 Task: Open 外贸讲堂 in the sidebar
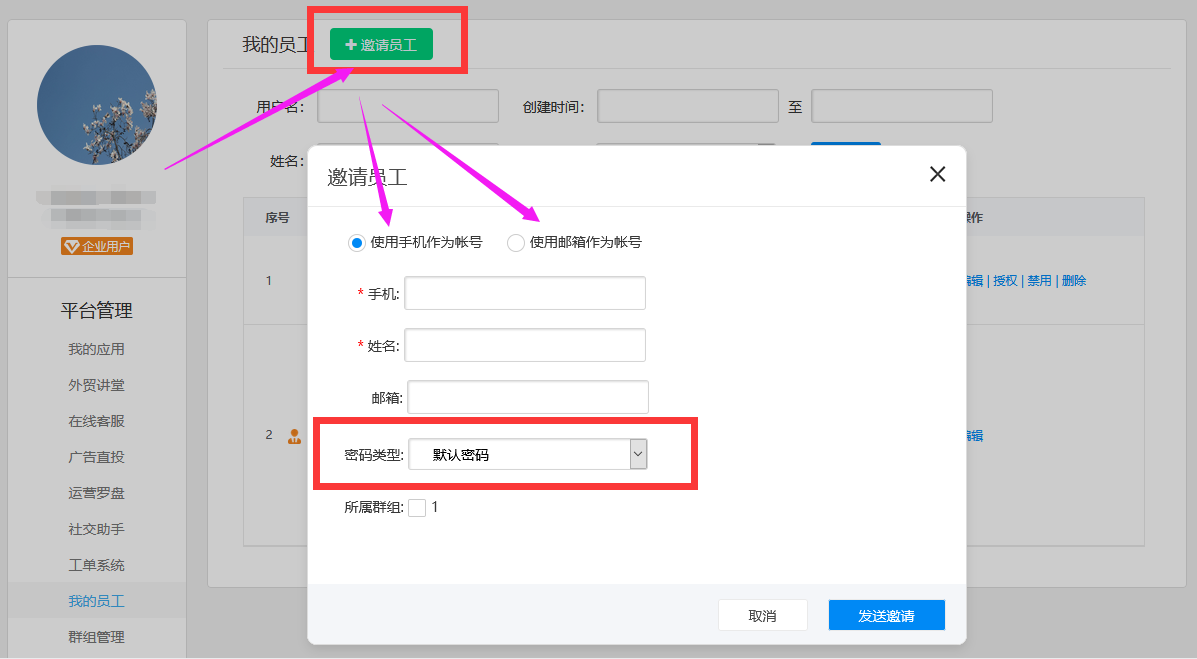[x=96, y=384]
